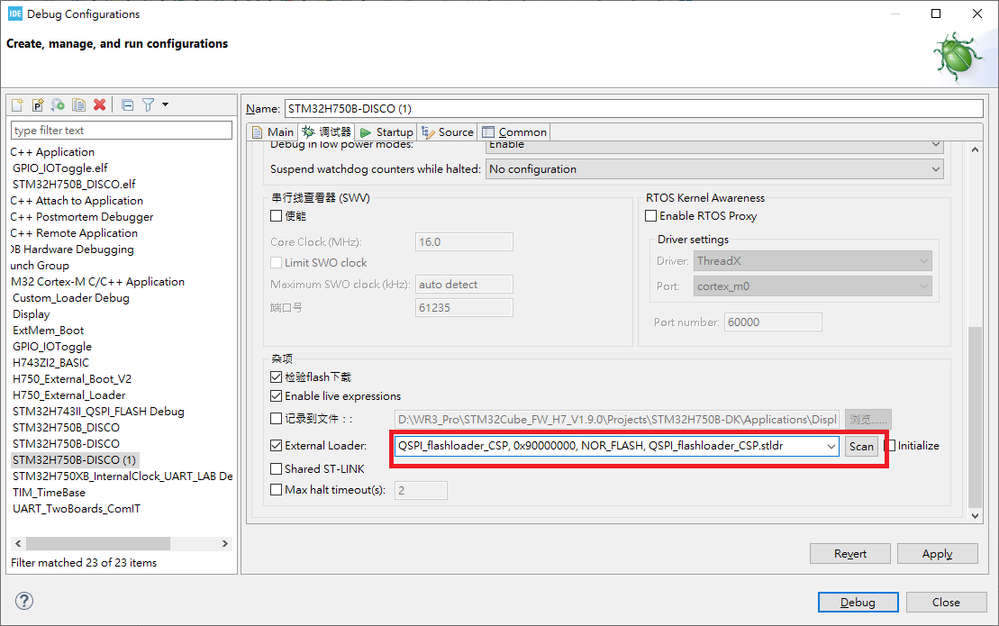Toggle the Limit SWO clock checkbox

[x=276, y=262]
